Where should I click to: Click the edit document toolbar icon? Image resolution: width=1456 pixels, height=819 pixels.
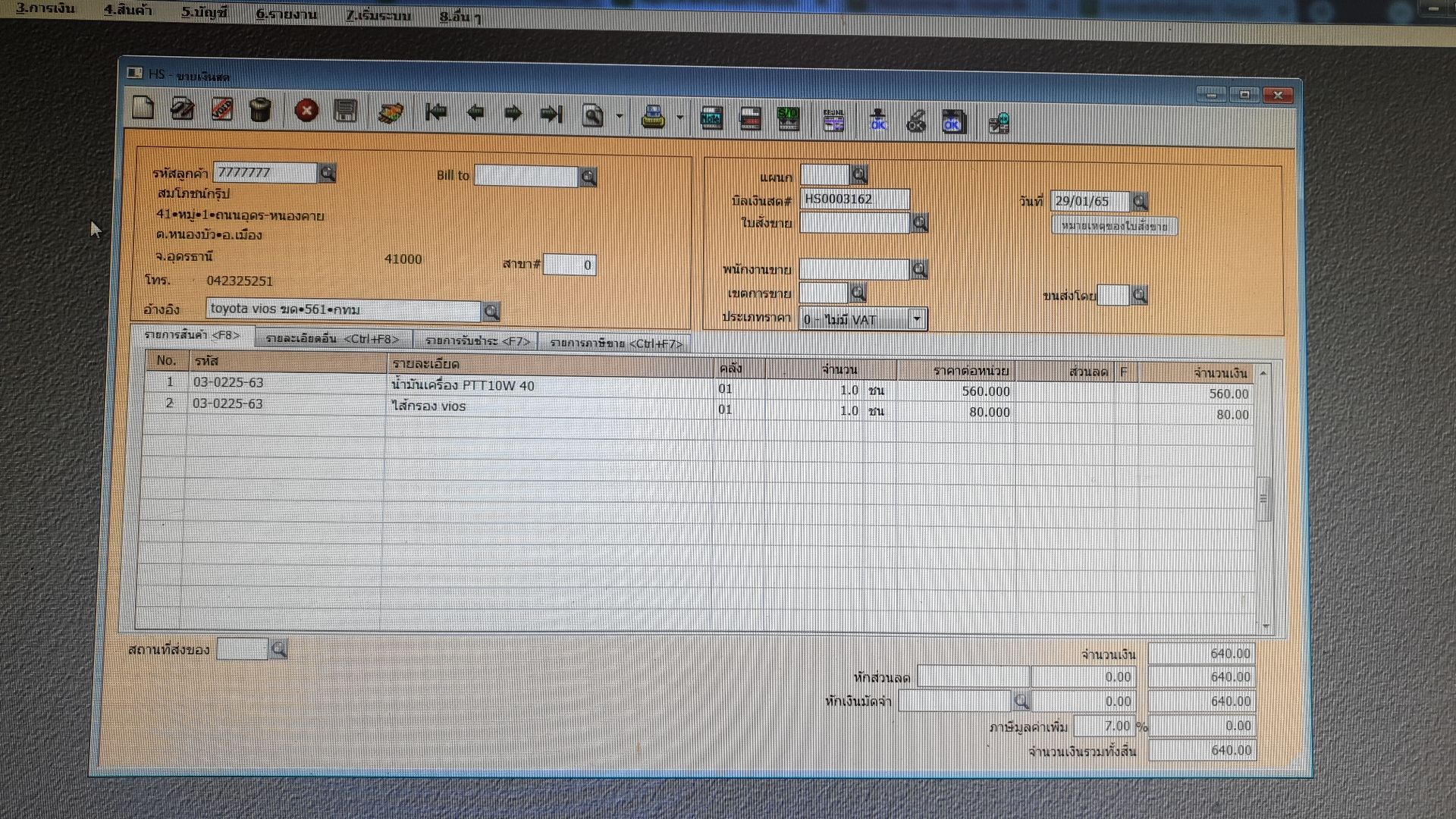tap(182, 108)
